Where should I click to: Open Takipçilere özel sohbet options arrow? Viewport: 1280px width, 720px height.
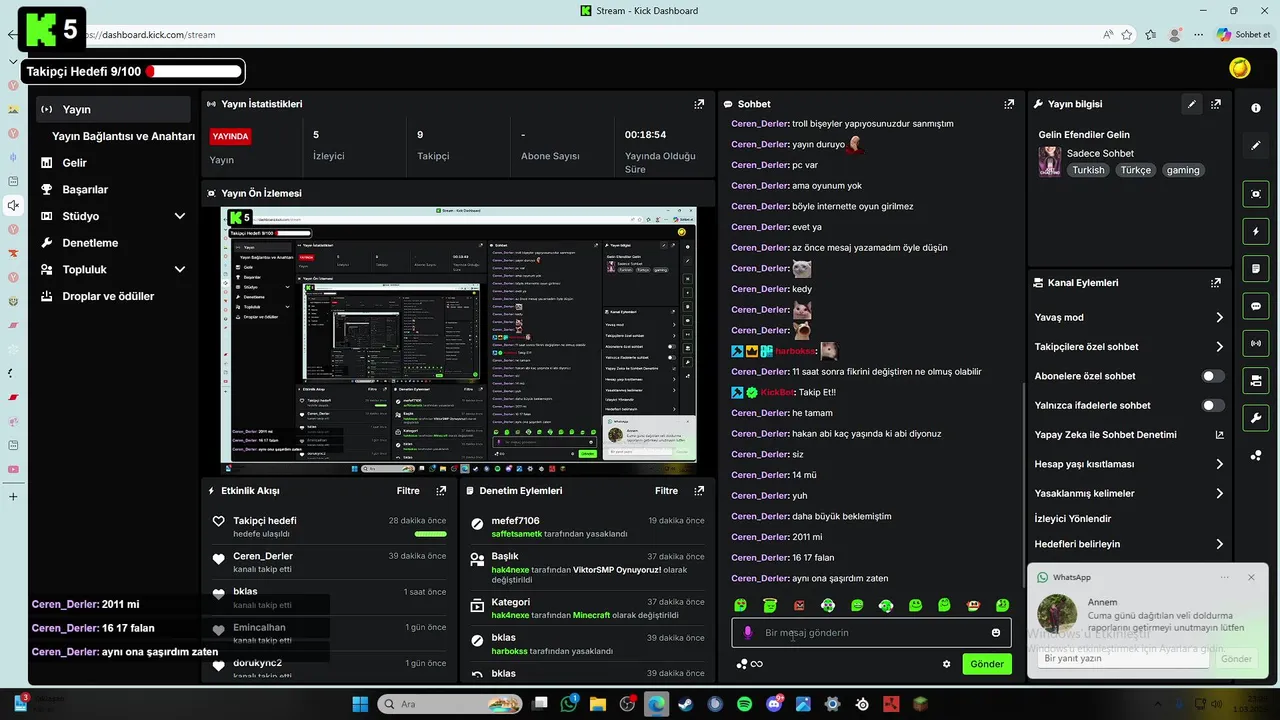coord(1219,347)
